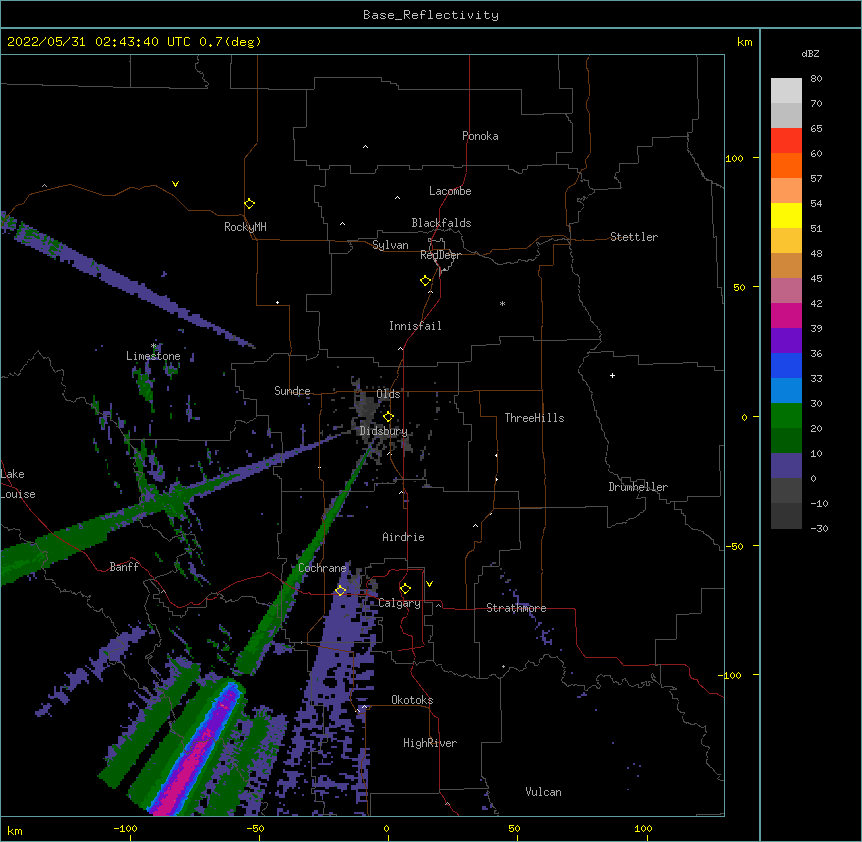This screenshot has width=862, height=842.
Task: Select the Okotoks label
Action: click(x=412, y=700)
